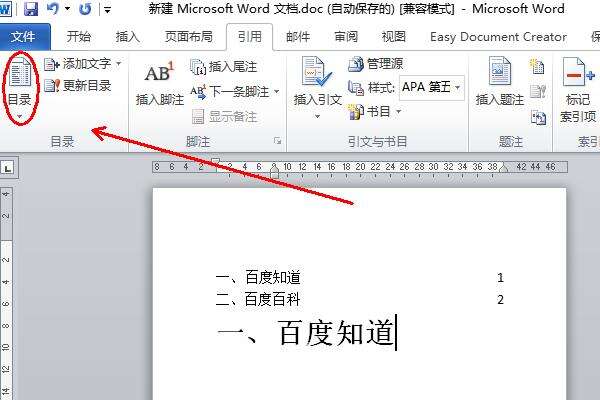Click the 书目 bibliography icon

[356, 112]
